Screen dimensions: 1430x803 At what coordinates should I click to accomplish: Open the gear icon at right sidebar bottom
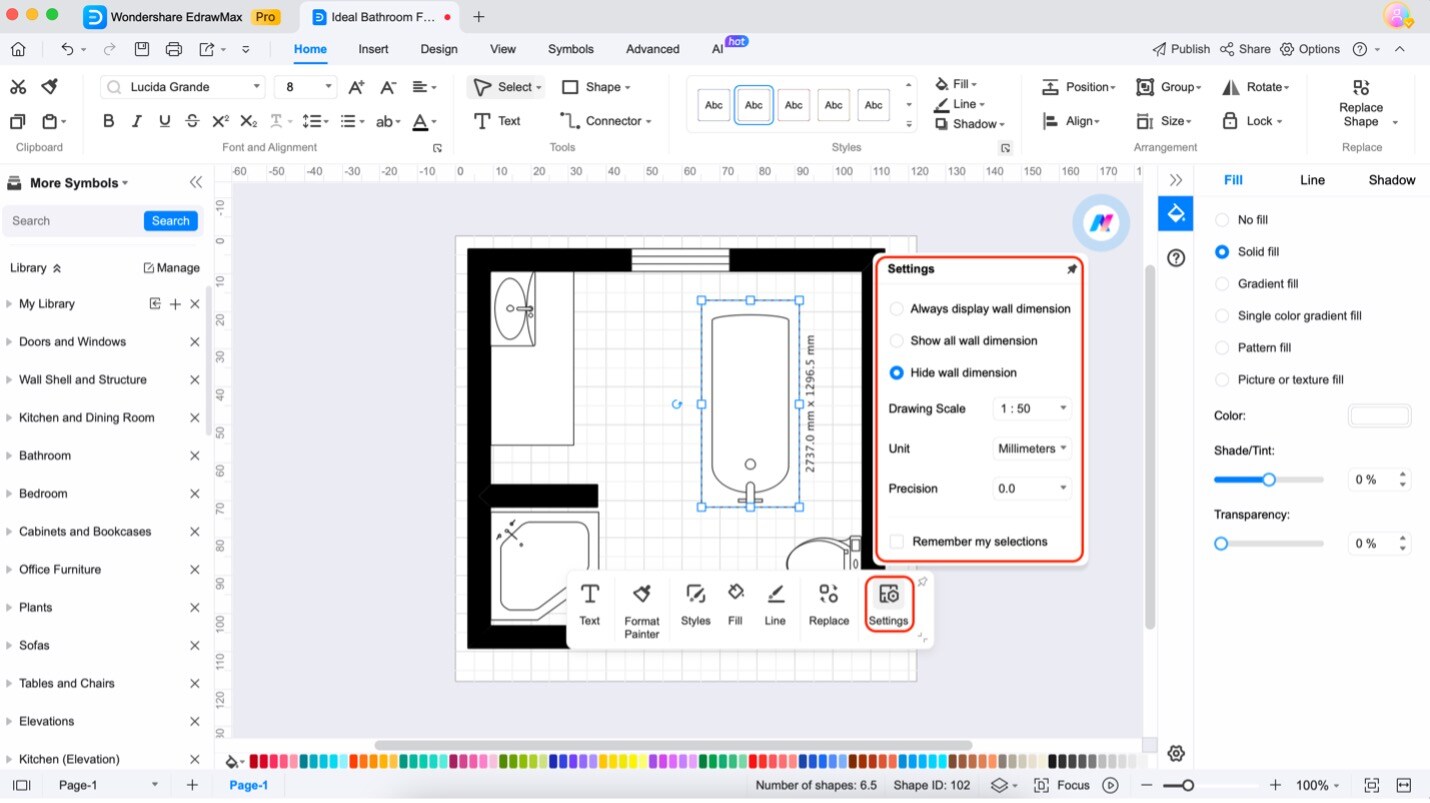click(x=1176, y=753)
